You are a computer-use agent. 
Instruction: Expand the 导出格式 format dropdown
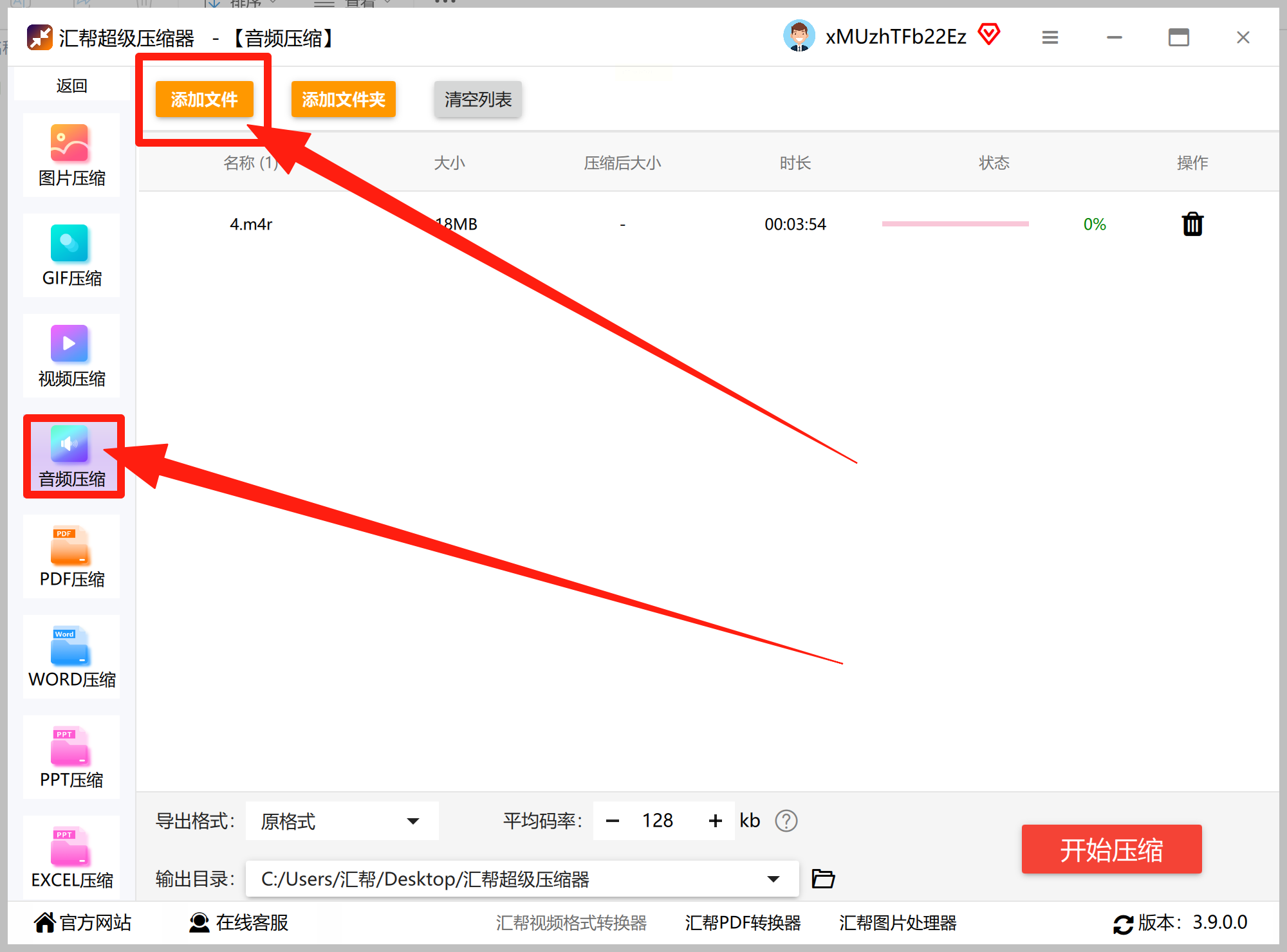click(x=413, y=821)
